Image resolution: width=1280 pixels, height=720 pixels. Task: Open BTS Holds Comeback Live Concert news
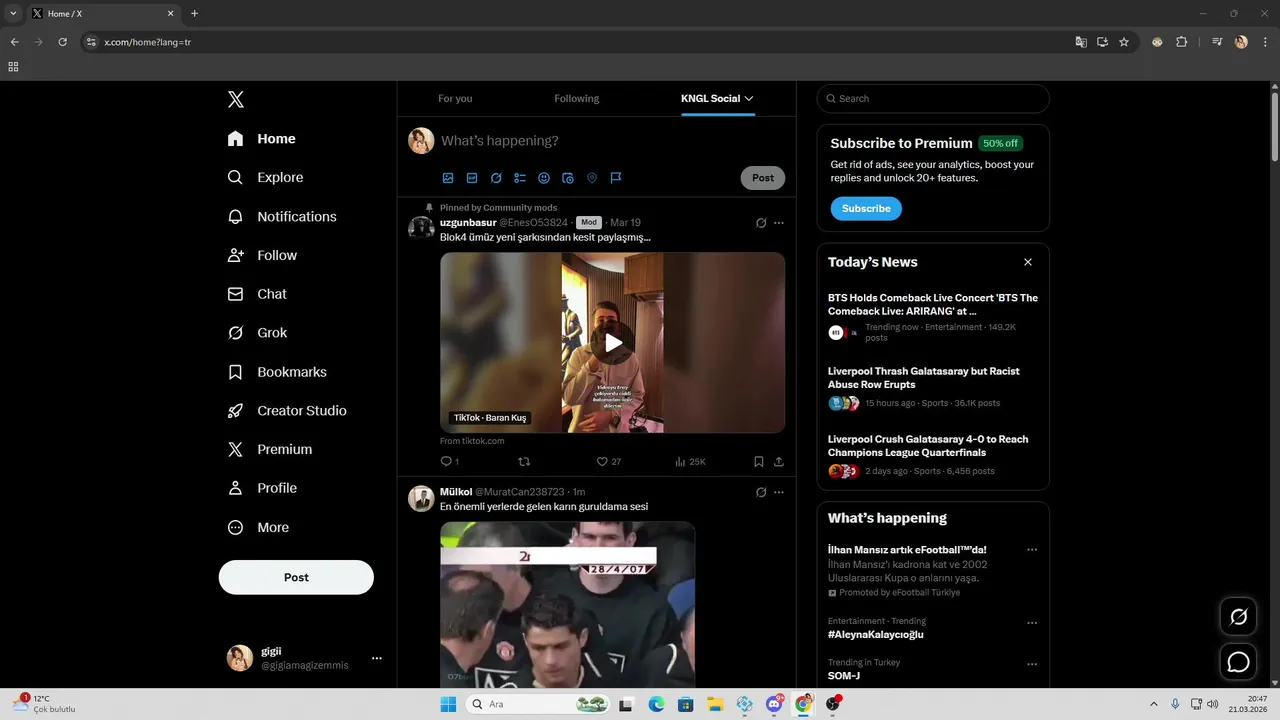933,317
